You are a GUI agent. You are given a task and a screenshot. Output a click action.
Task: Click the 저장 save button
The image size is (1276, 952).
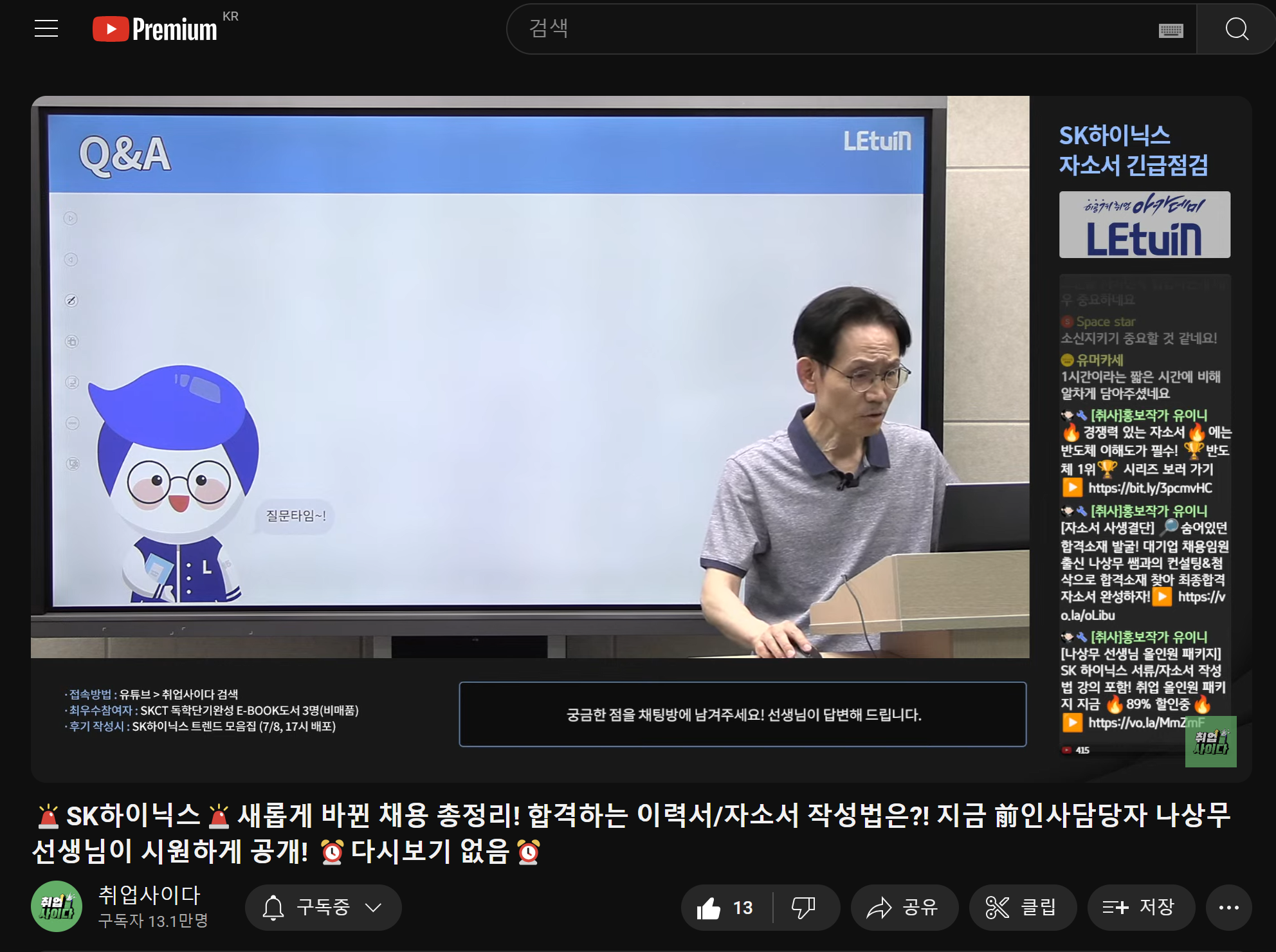click(1141, 908)
